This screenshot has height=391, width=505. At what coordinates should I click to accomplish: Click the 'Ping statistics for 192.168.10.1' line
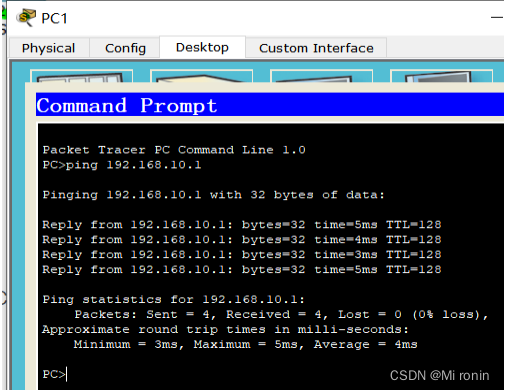click(x=173, y=299)
